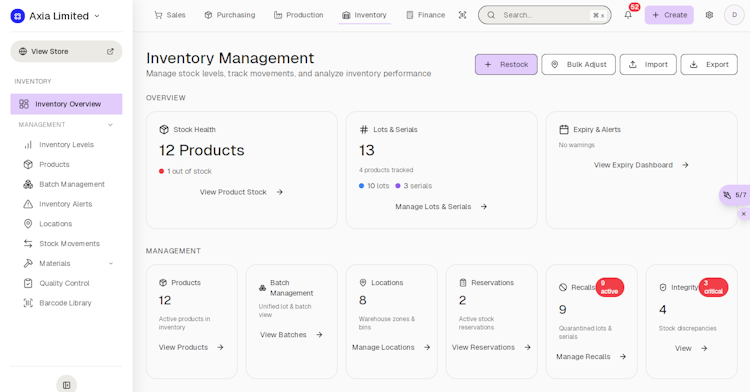The width and height of the screenshot is (750, 392).
Task: Click the Create button
Action: (669, 15)
